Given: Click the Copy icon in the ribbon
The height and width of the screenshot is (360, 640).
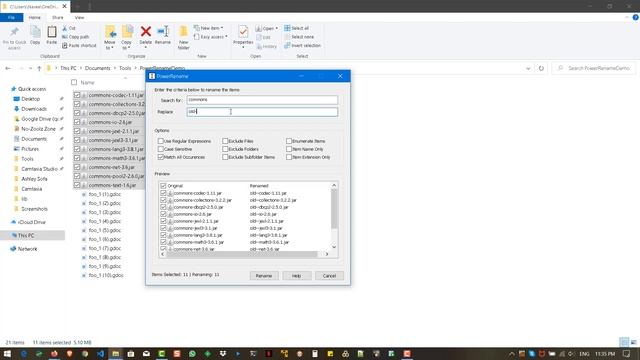Looking at the screenshot, I should [35, 32].
